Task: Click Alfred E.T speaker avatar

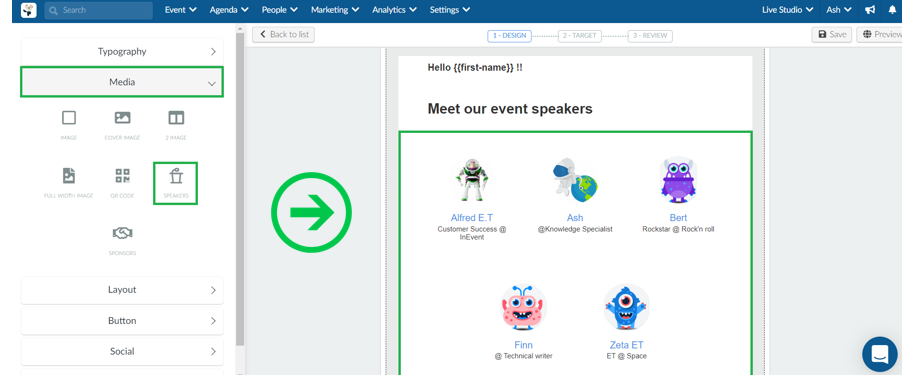Action: point(471,179)
